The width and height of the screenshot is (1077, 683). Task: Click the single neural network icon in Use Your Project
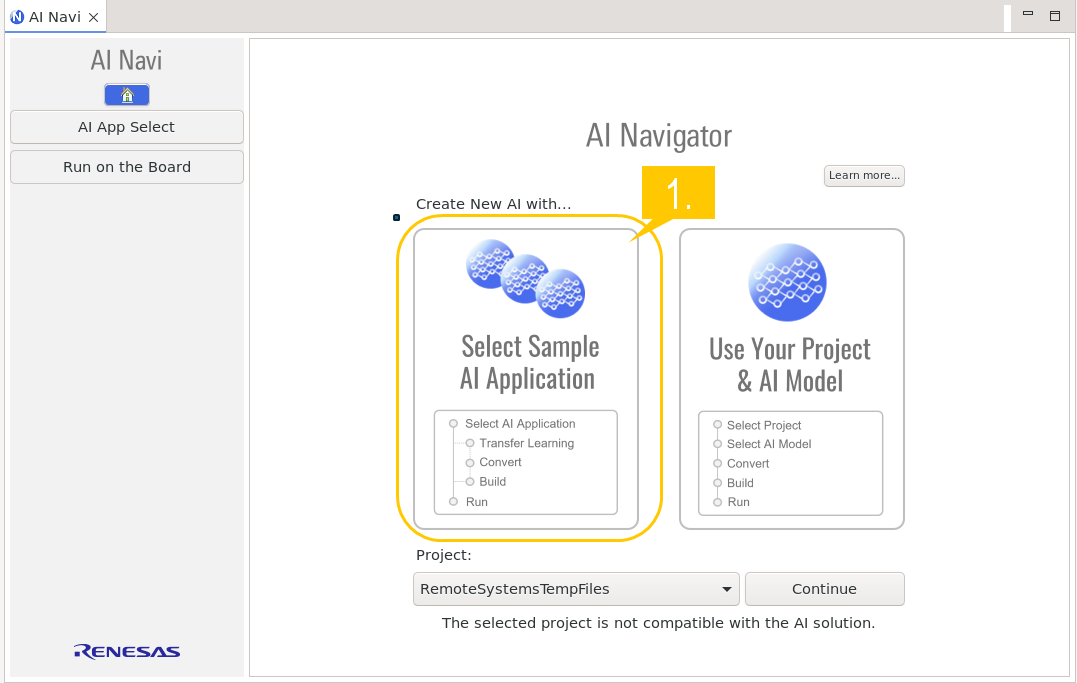click(788, 282)
